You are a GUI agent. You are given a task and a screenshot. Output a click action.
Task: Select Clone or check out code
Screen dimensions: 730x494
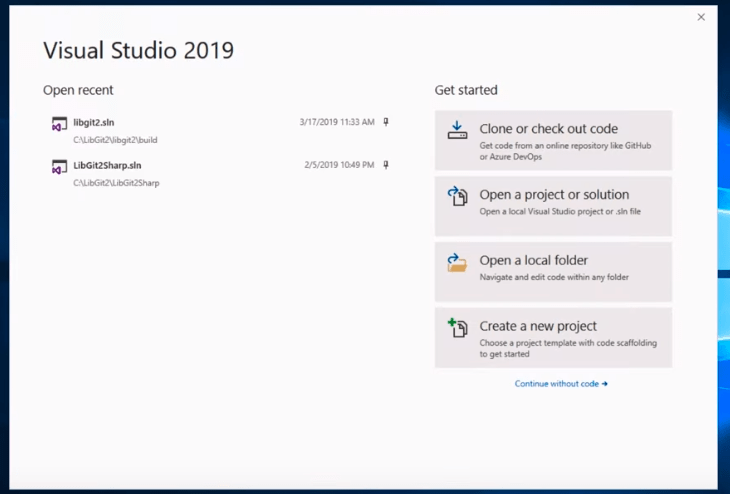(x=553, y=140)
